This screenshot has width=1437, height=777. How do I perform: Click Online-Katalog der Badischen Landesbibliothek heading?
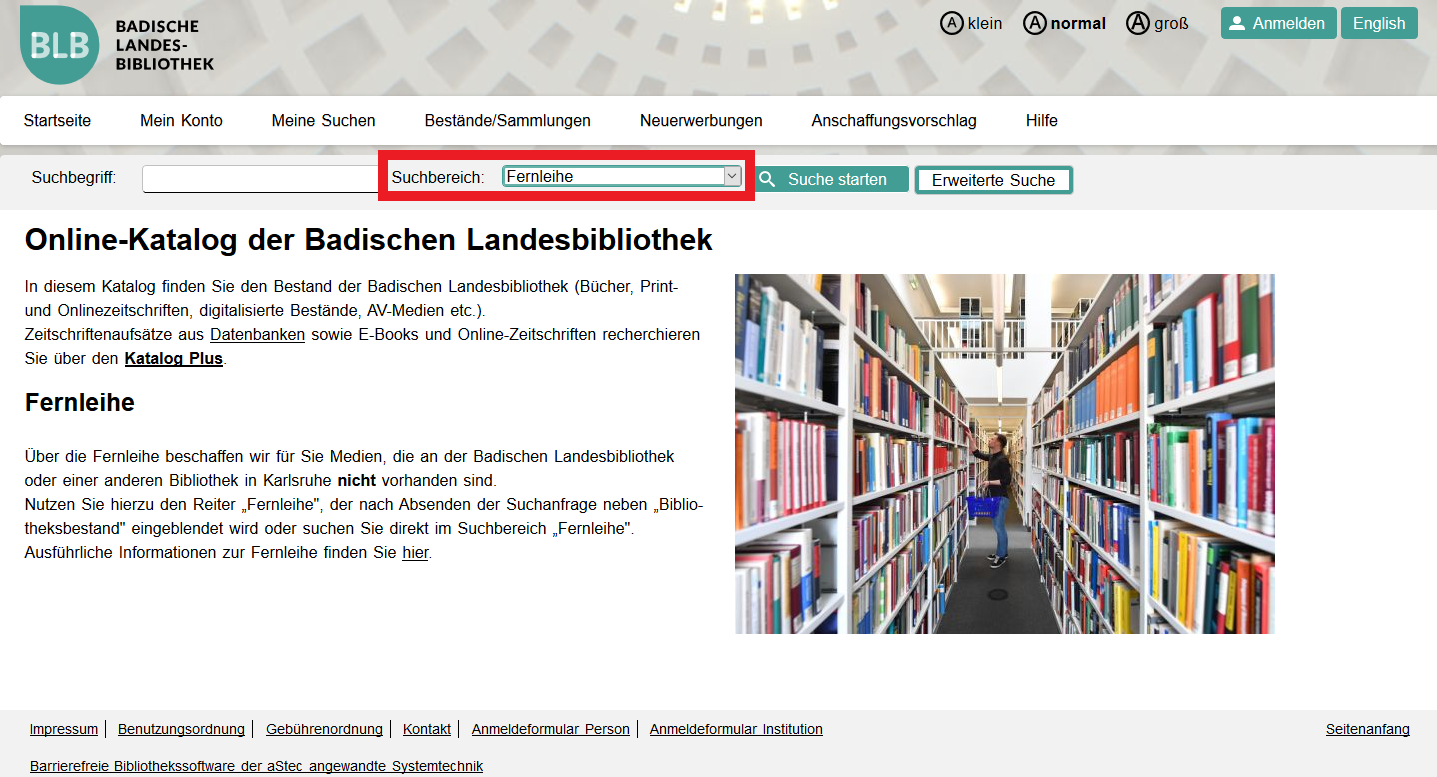click(369, 240)
